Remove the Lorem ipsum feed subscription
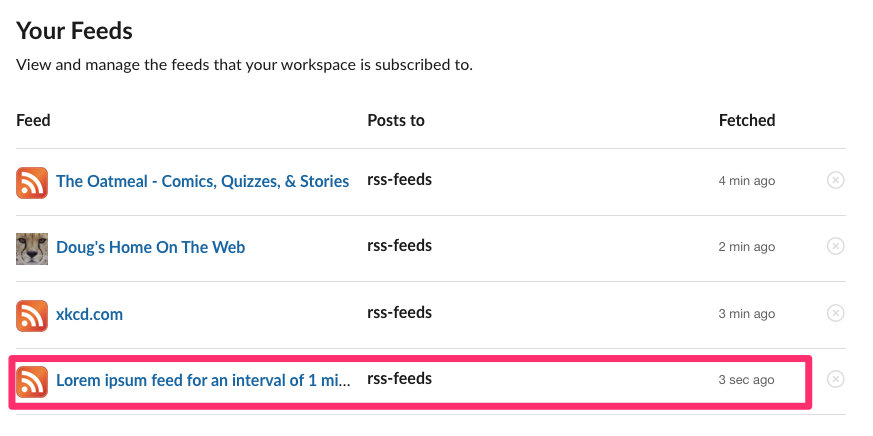Viewport: 873px width, 436px height. (x=835, y=379)
